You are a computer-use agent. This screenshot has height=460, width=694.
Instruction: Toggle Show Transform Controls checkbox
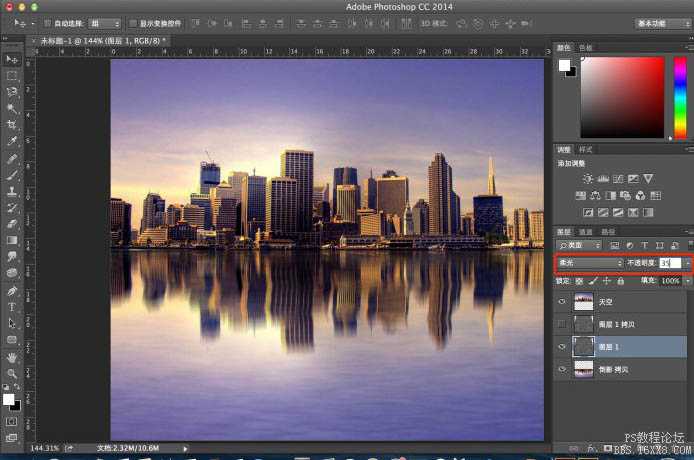point(133,23)
